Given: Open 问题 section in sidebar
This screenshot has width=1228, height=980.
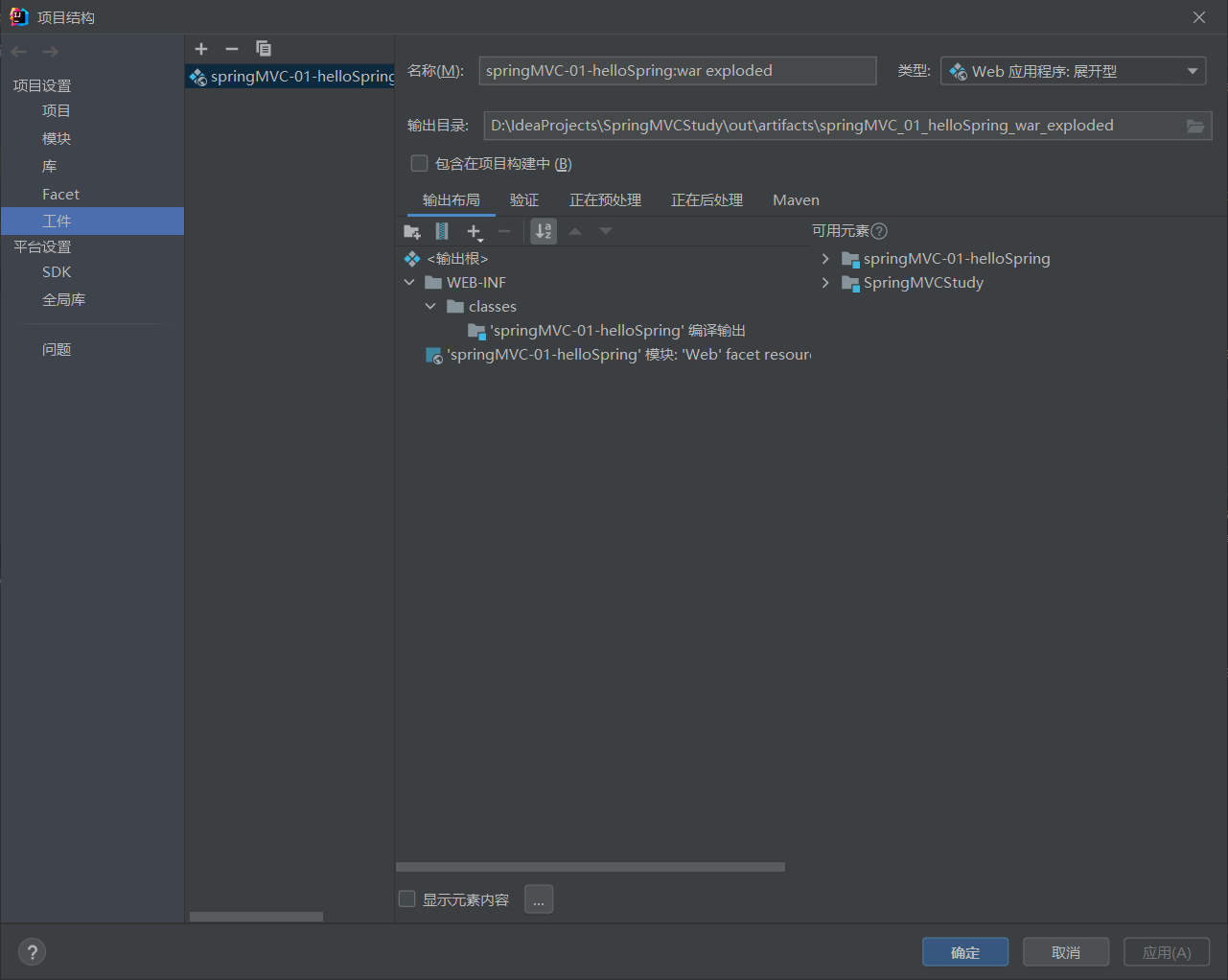Looking at the screenshot, I should [x=57, y=350].
